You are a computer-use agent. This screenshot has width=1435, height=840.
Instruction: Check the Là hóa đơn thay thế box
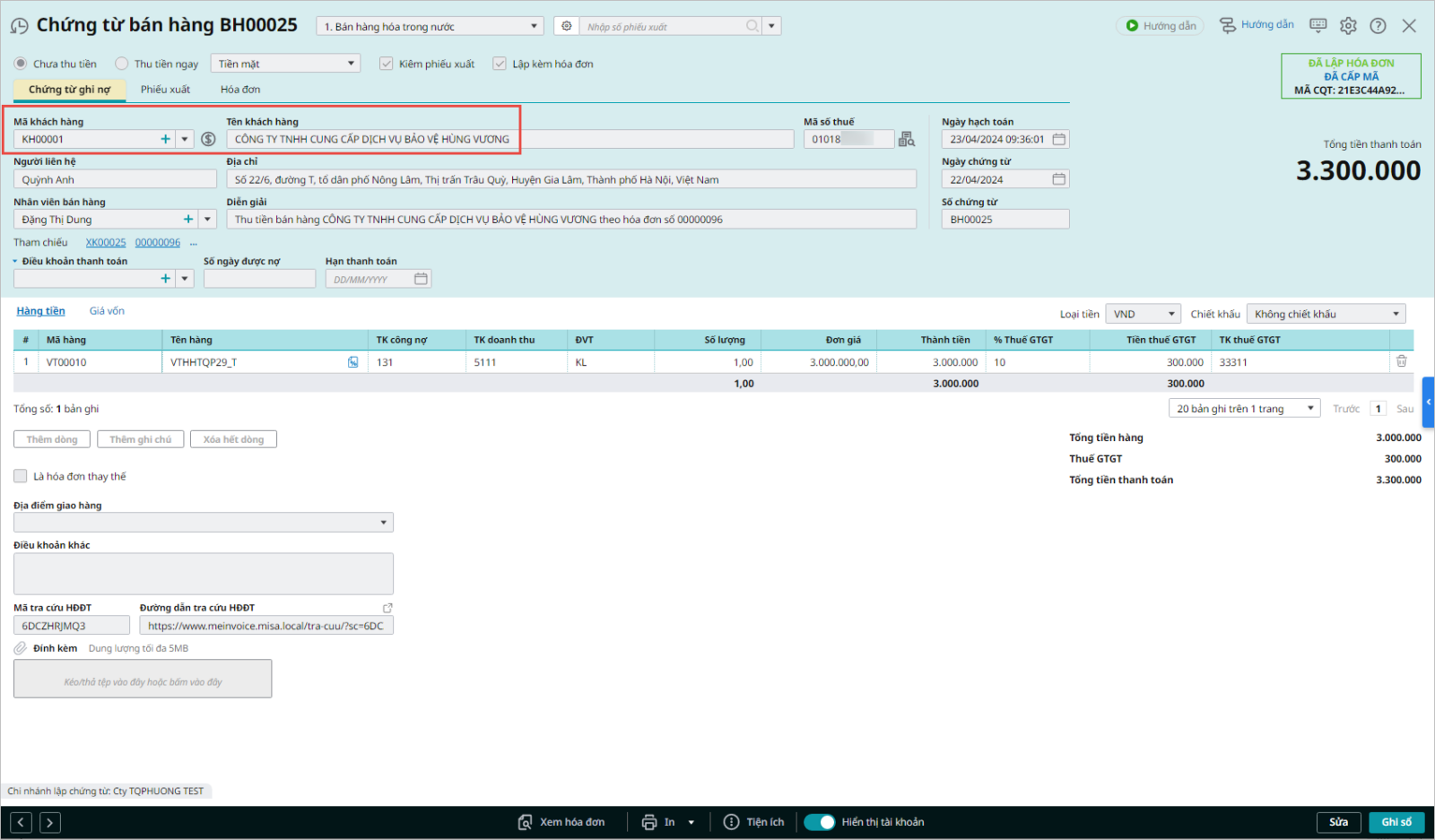click(x=21, y=476)
